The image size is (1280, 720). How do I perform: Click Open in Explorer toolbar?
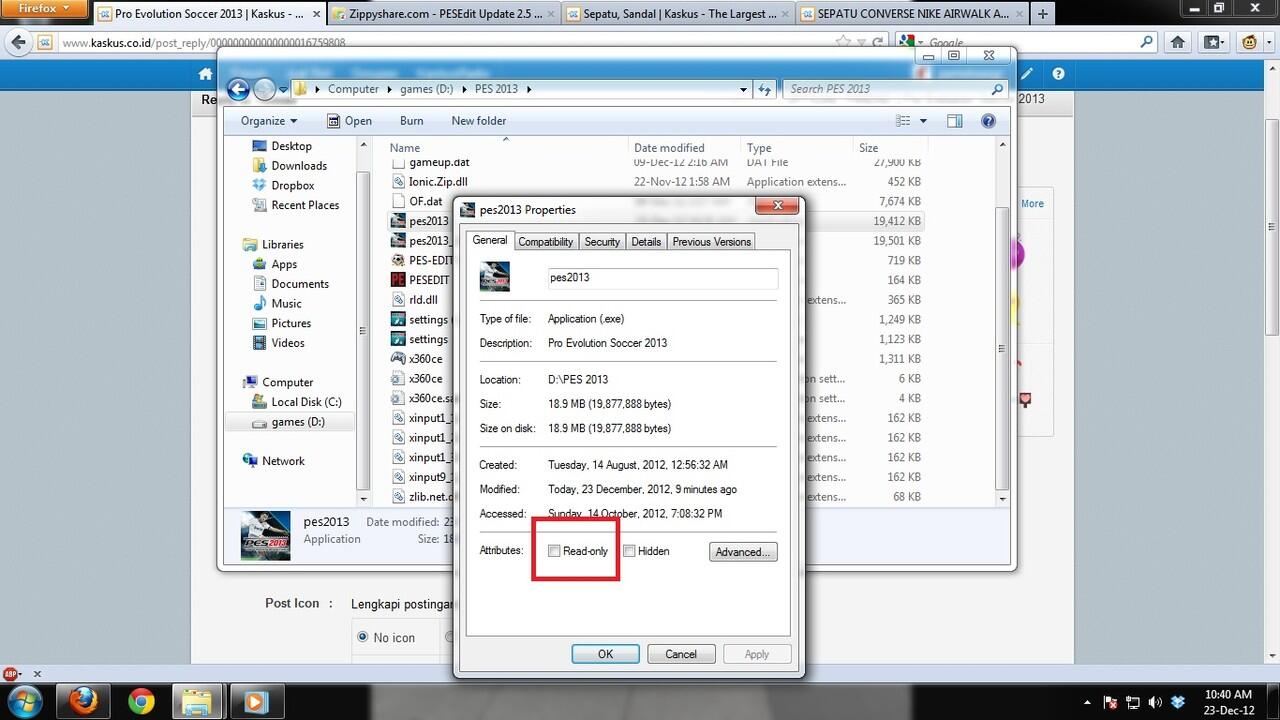349,121
